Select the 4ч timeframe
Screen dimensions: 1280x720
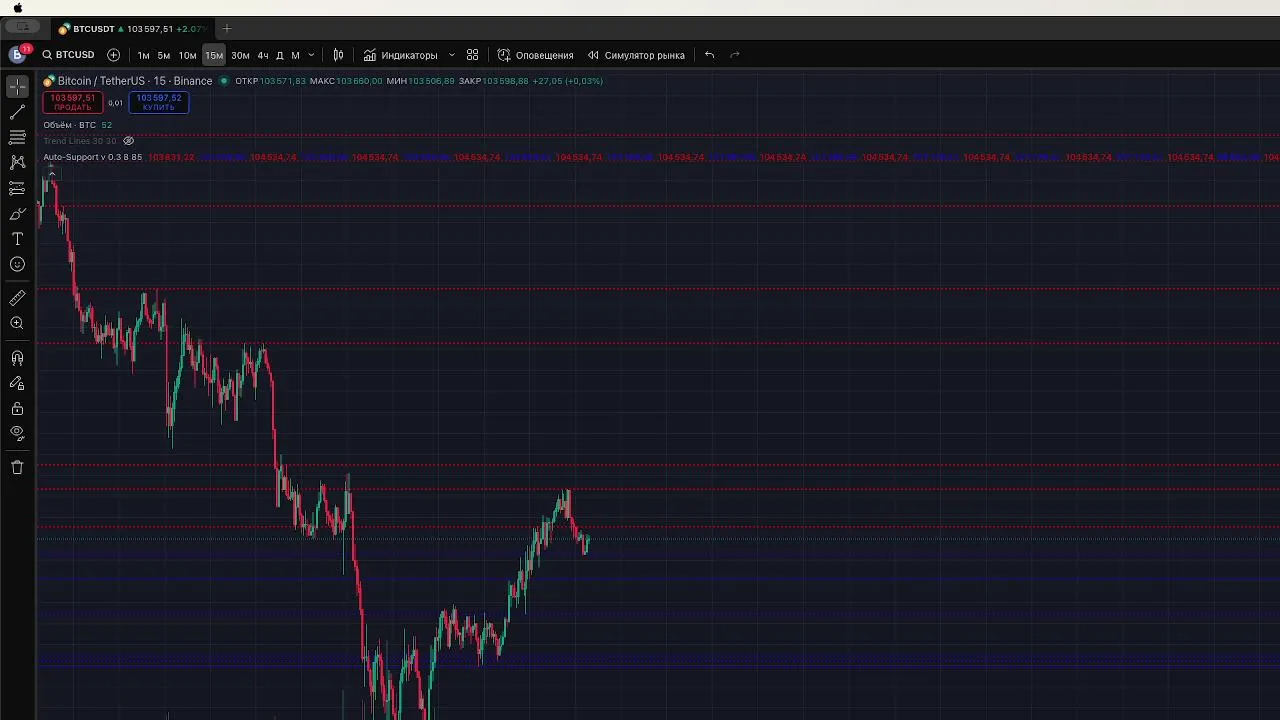(263, 55)
